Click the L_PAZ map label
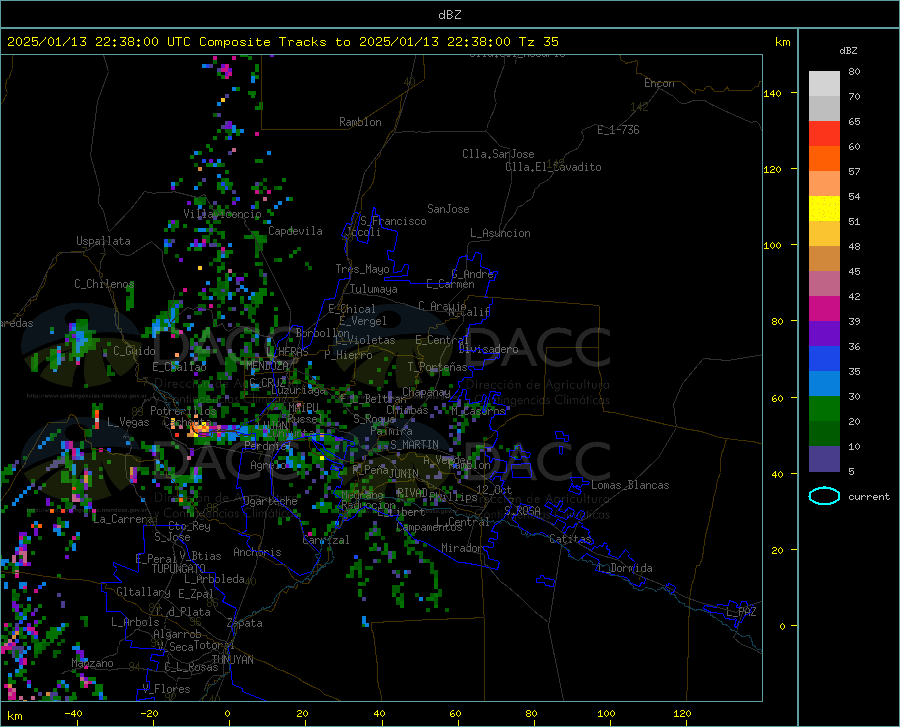This screenshot has width=900, height=727. coord(741,612)
